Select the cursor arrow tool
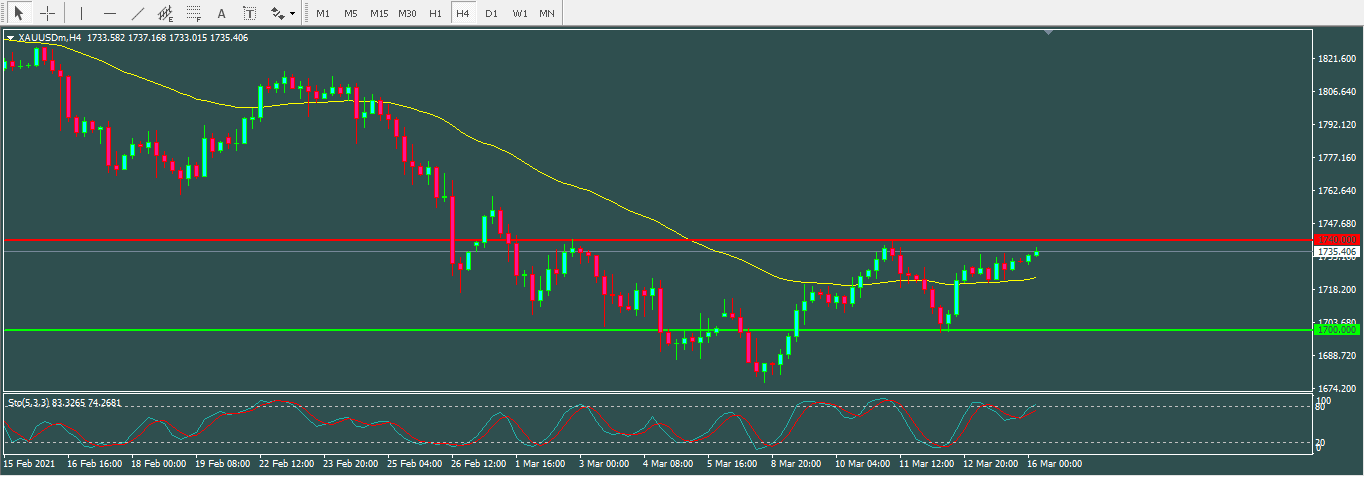1364x477 pixels. coord(18,14)
